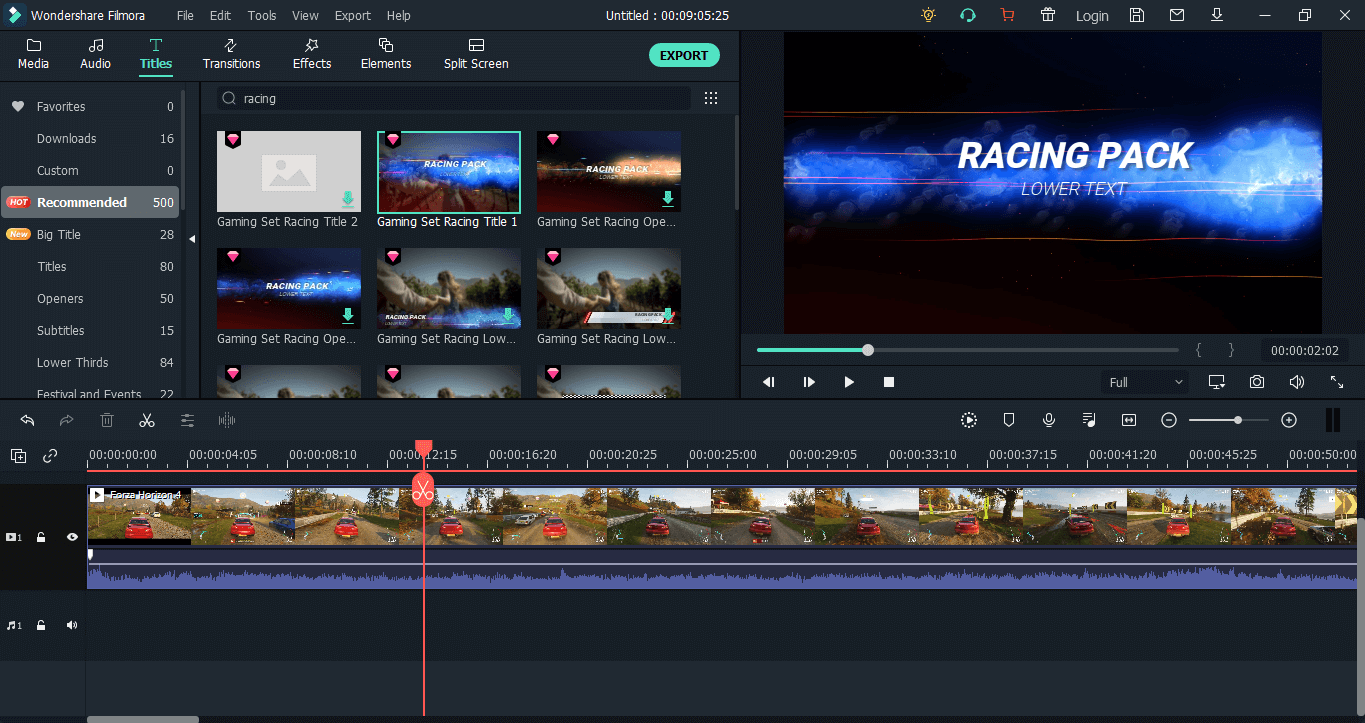Open the headset support icon

tap(968, 15)
